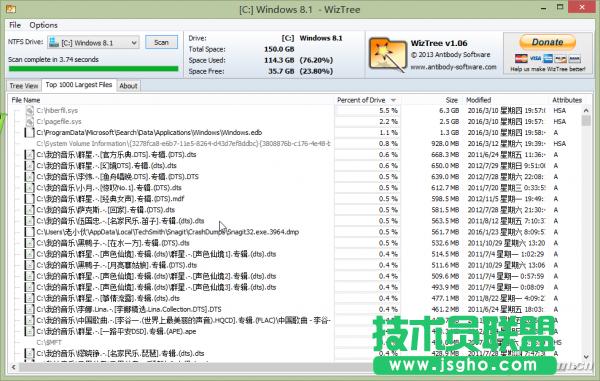Click the WizTree wizard folder logo

[x=387, y=55]
